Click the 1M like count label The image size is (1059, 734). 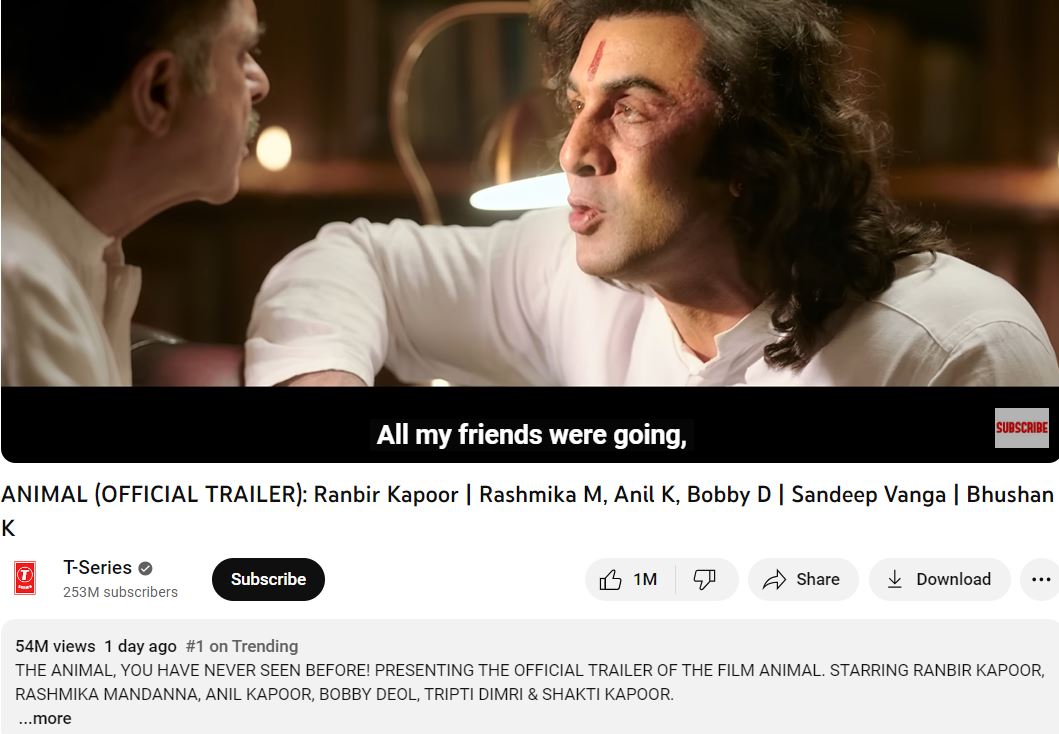click(x=645, y=579)
